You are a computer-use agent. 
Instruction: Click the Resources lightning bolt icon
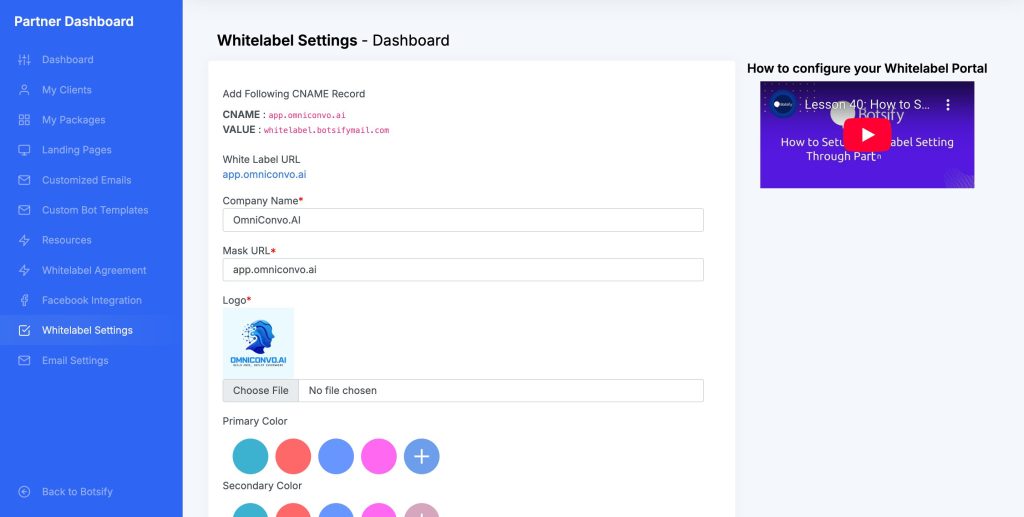[24, 240]
